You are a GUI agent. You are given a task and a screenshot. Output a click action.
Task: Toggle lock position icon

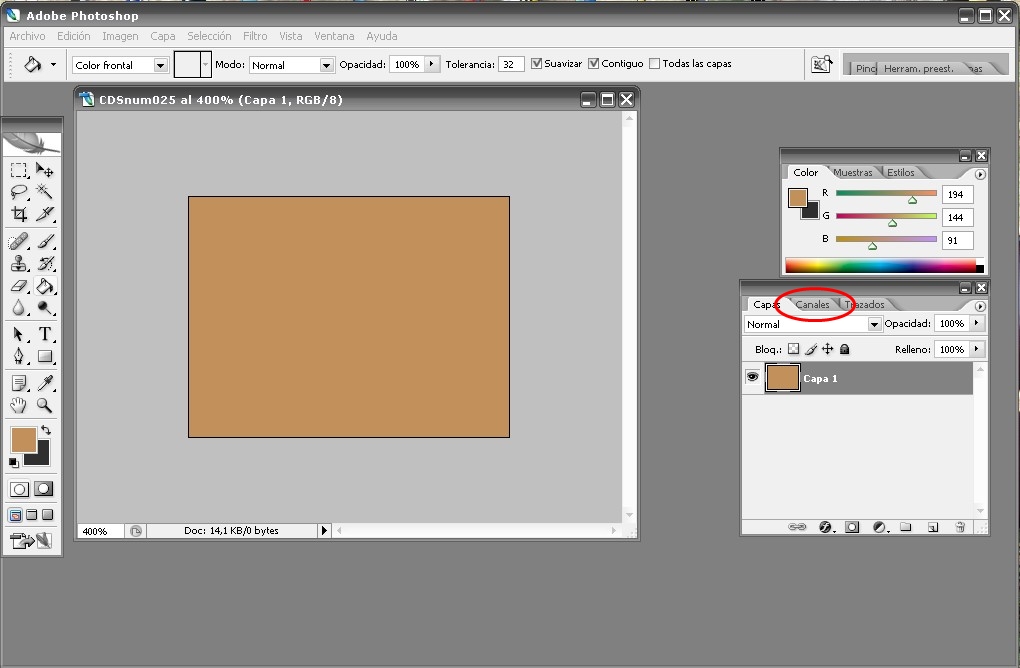pos(827,349)
